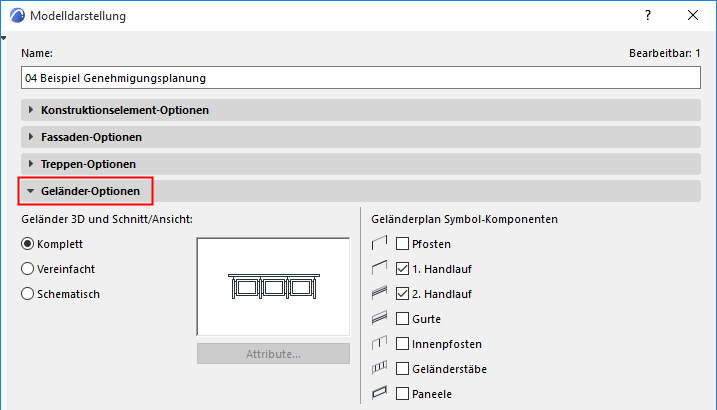Click the 1. Handlauf symbol icon
717x410 pixels.
pyautogui.click(x=379, y=269)
